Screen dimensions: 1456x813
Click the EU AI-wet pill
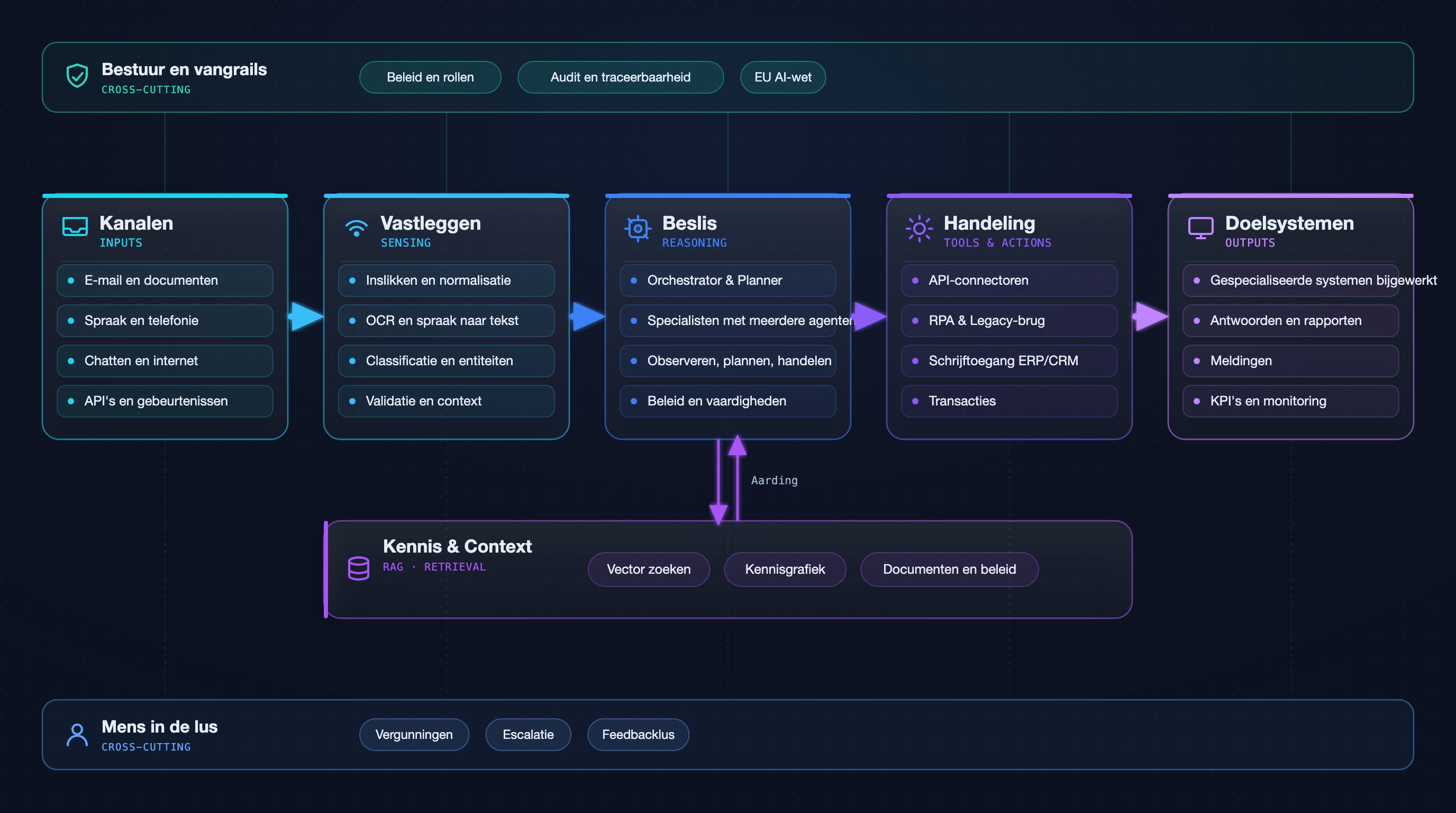pos(783,77)
